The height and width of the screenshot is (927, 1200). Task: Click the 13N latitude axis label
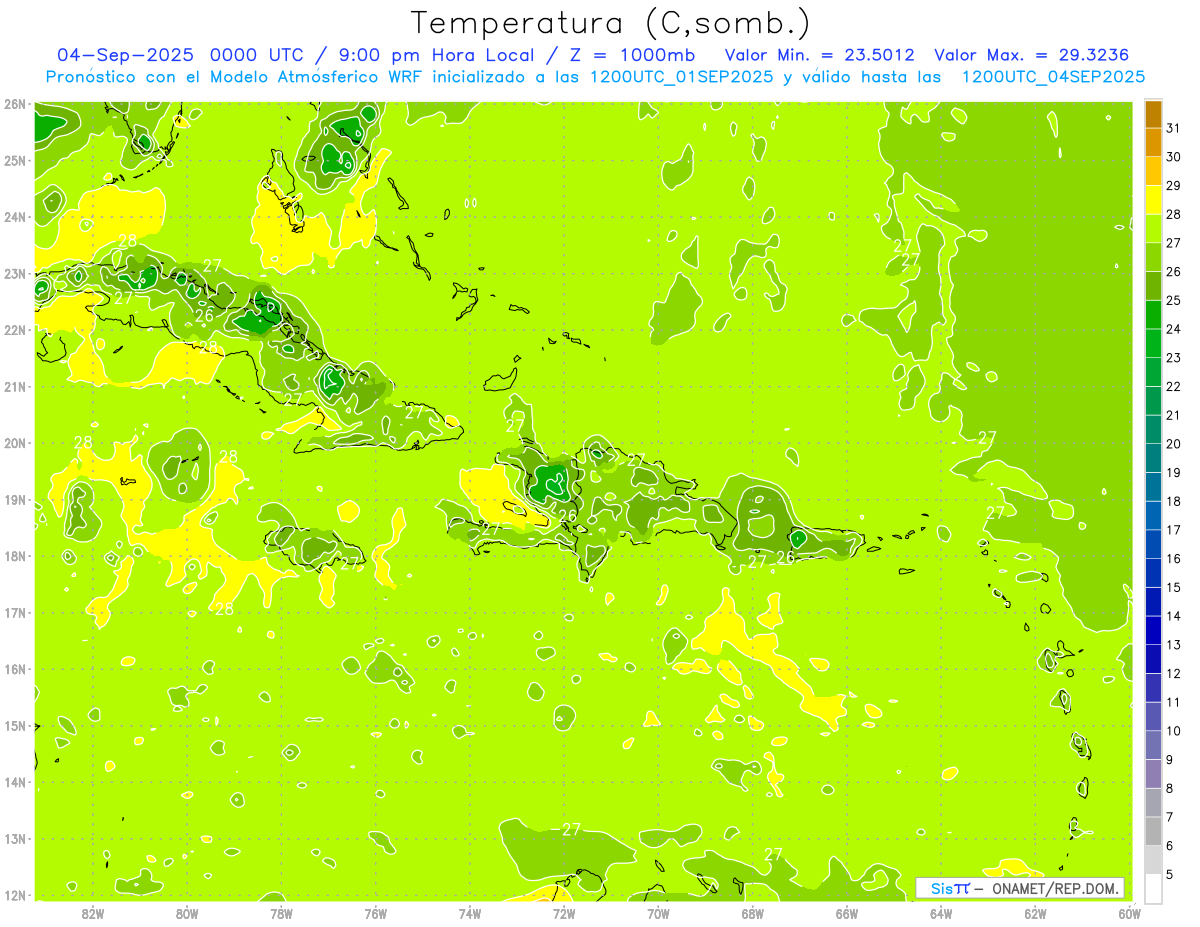[15, 839]
